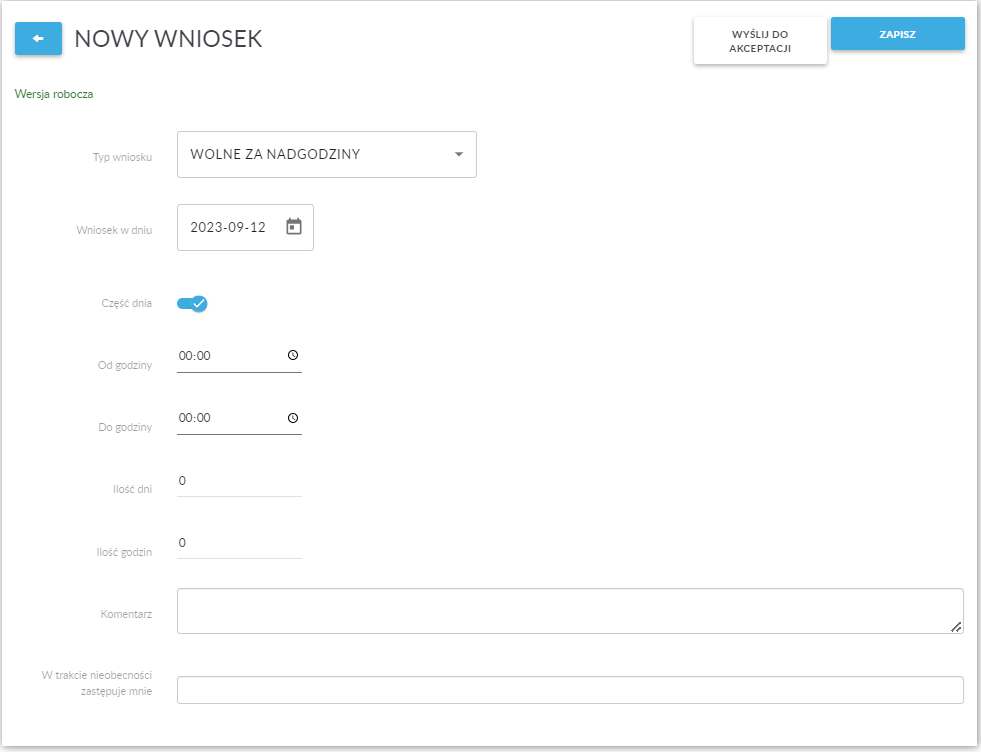
Task: Click into the Komentarz text area
Action: point(570,611)
